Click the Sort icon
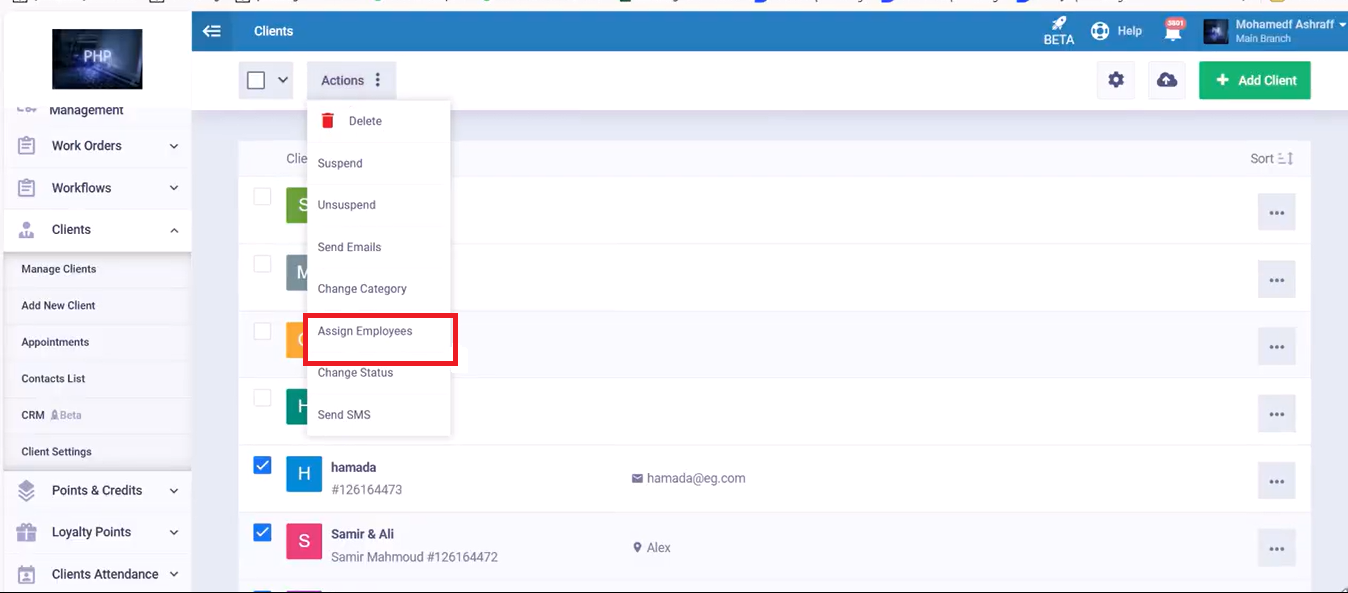 pos(1285,159)
